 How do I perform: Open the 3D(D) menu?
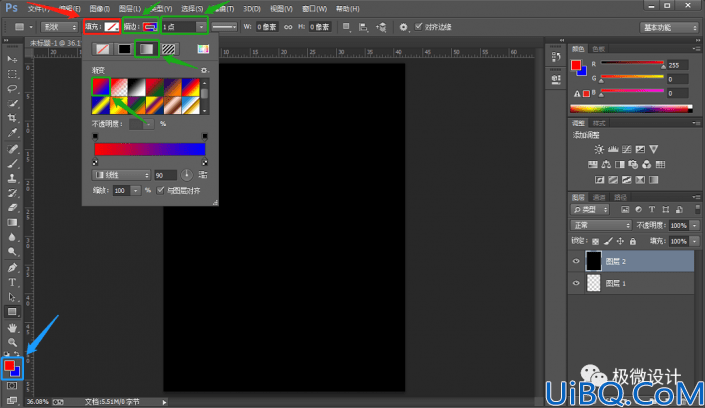252,9
